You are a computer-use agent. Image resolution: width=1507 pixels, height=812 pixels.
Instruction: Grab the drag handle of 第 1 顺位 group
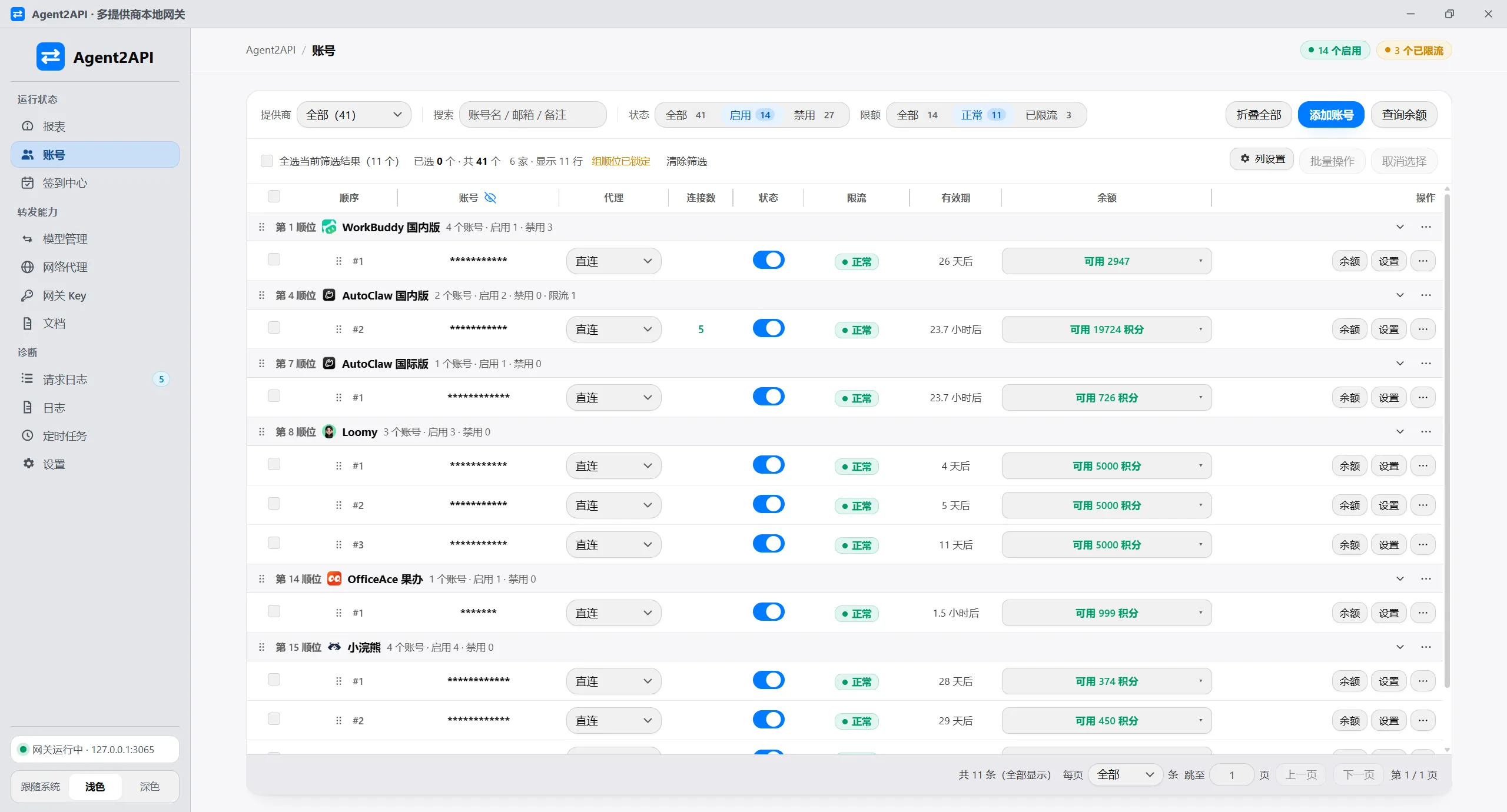click(261, 227)
